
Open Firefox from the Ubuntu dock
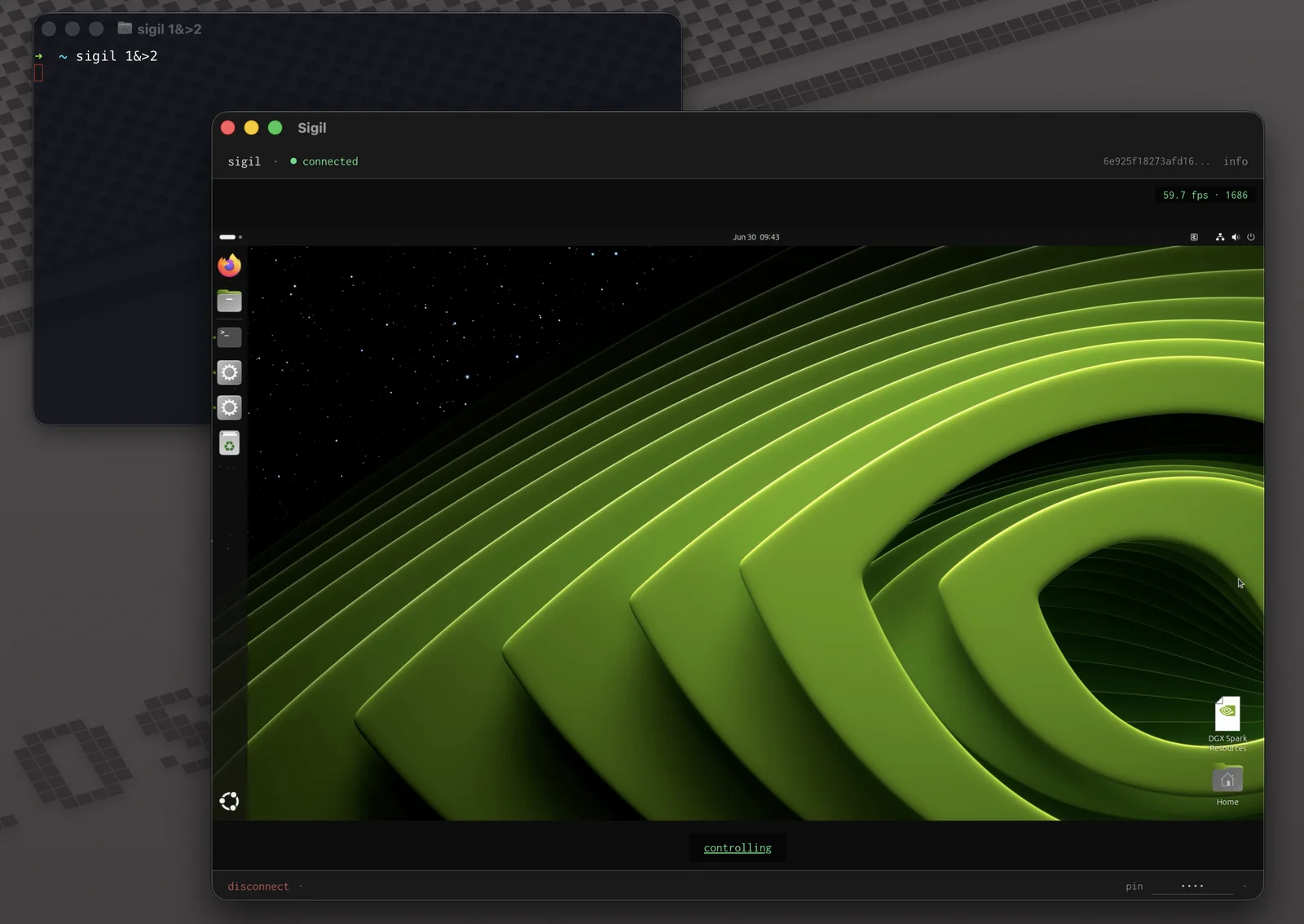point(230,266)
